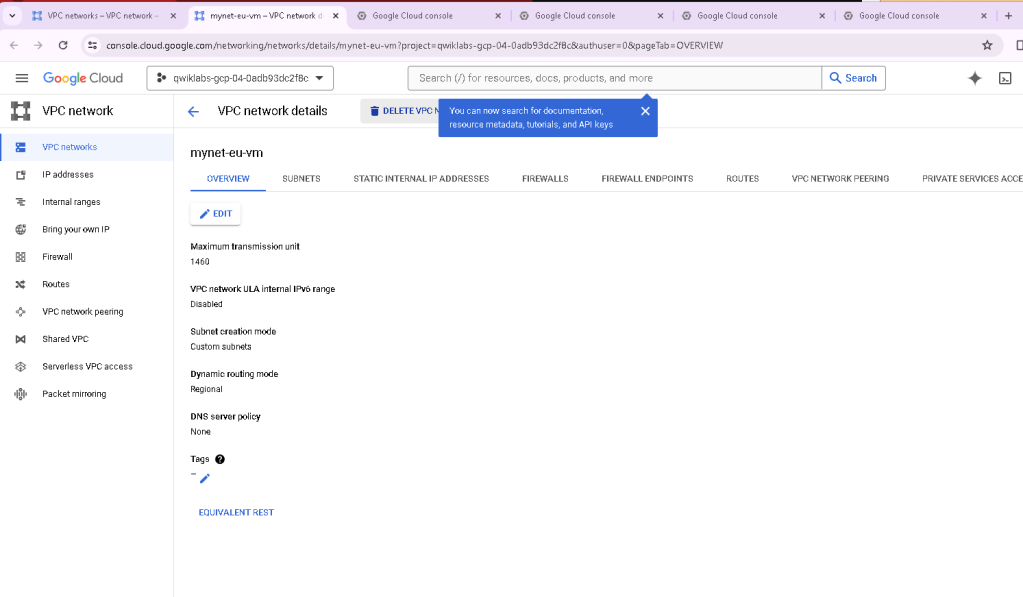Click the VPC network peering sidebar icon
Viewport: 1023px width, 597px height.
[x=21, y=312]
